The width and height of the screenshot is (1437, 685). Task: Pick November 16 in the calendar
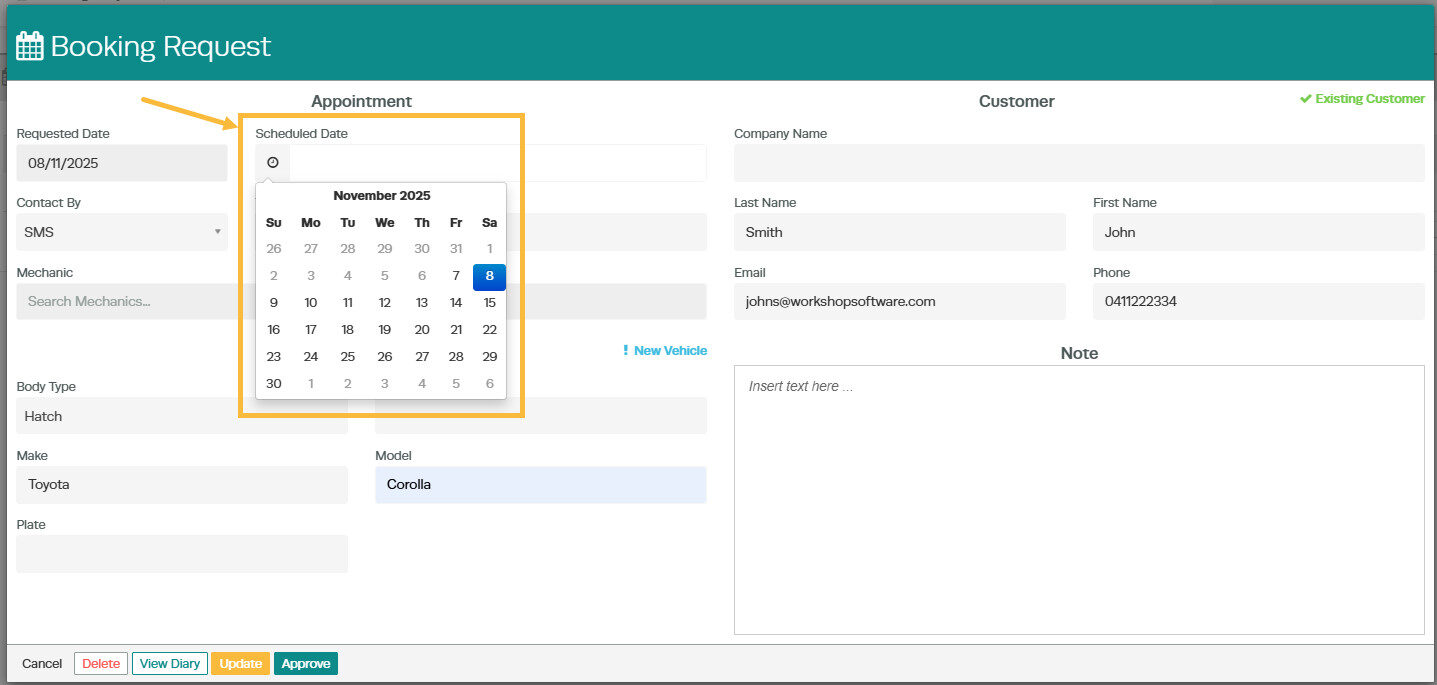click(274, 330)
